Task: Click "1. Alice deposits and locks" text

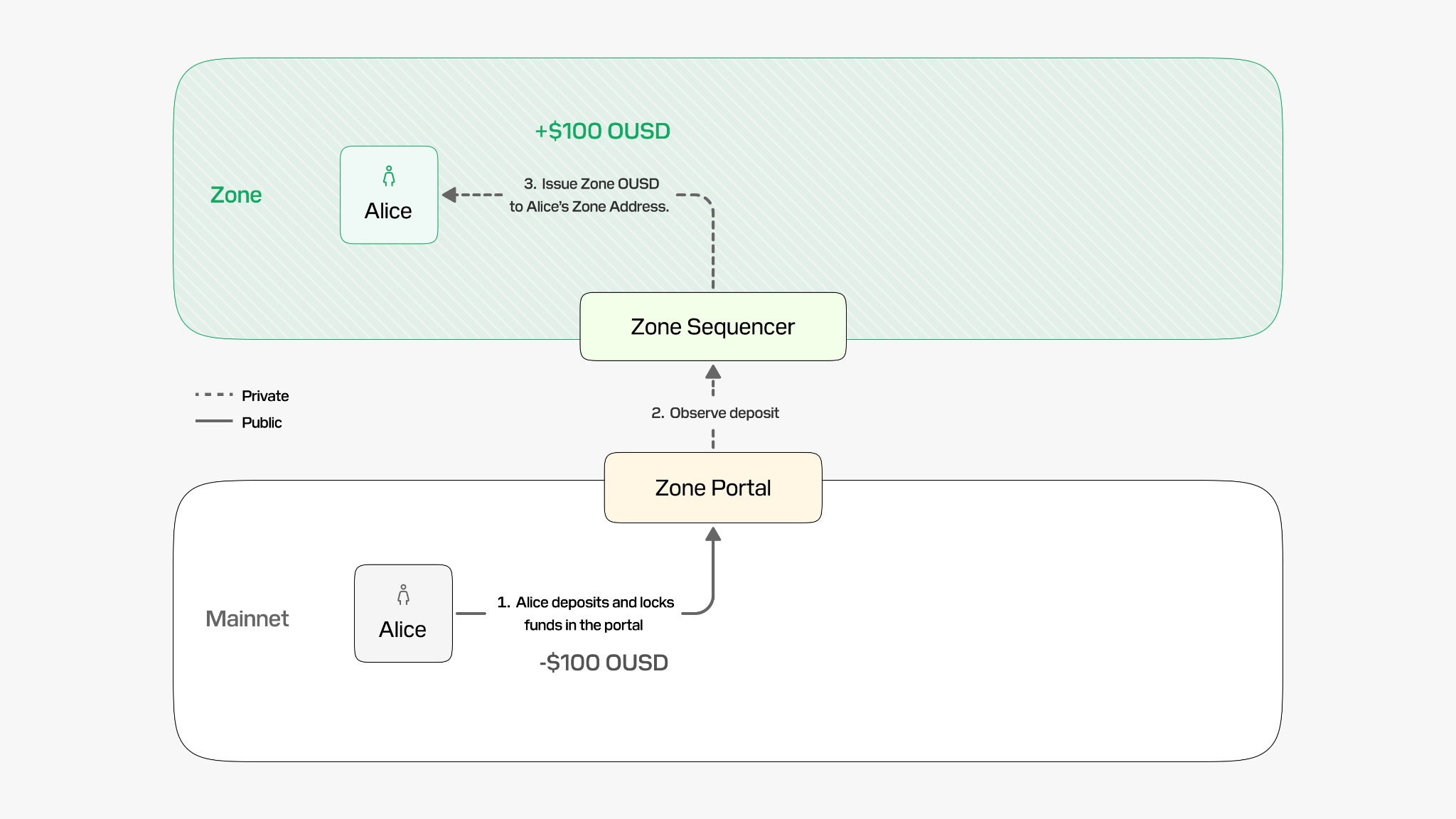Action: click(586, 602)
